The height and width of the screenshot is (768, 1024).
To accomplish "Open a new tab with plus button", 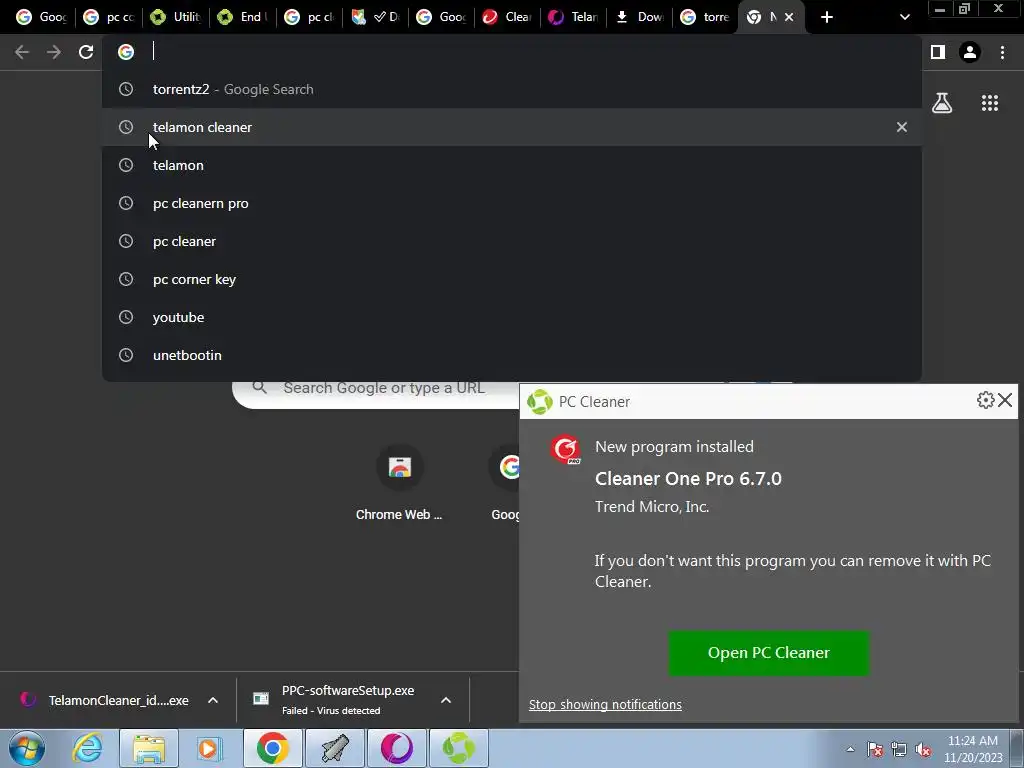I will tap(826, 17).
